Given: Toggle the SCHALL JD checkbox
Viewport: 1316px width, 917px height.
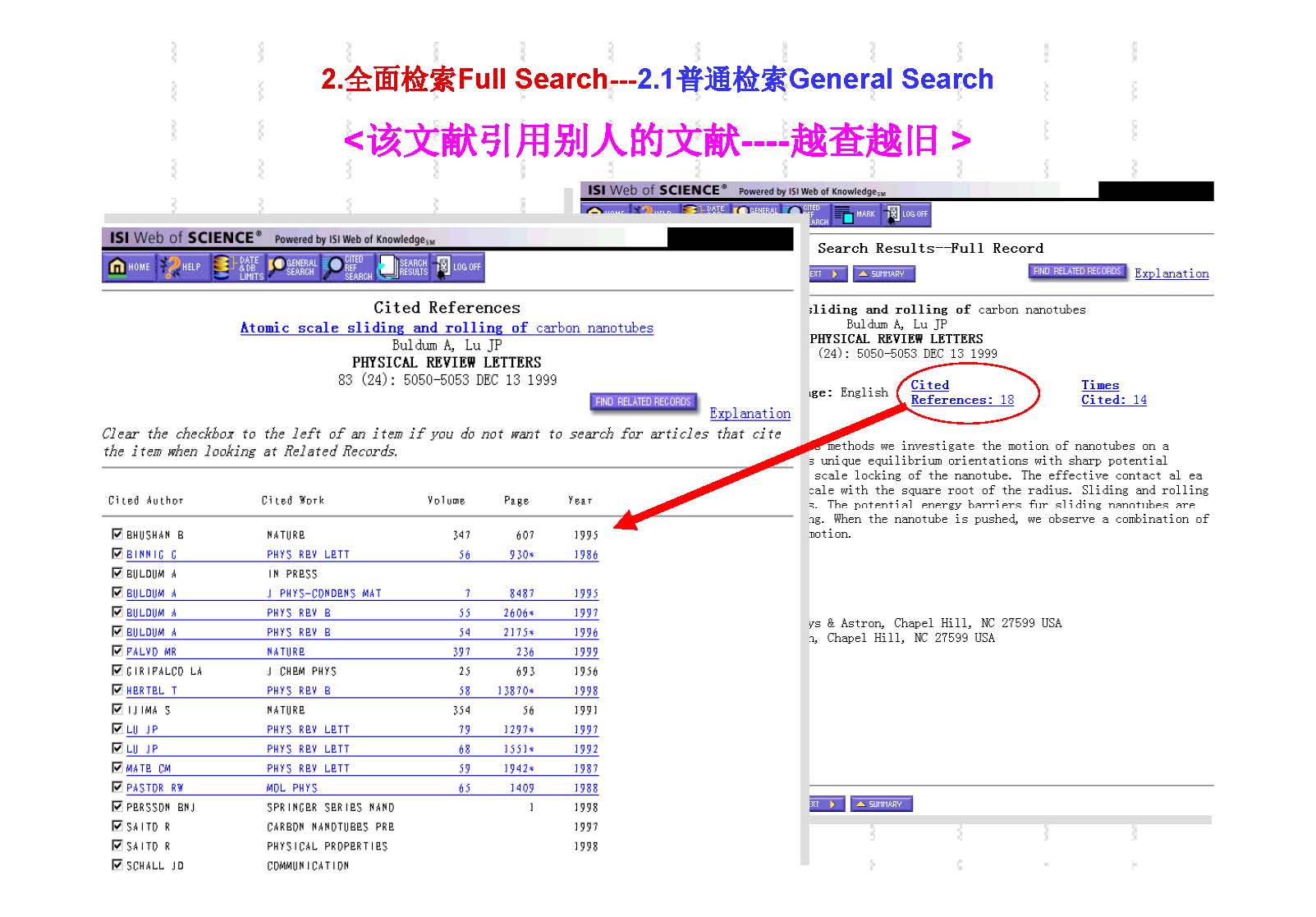Looking at the screenshot, I should click(x=117, y=865).
